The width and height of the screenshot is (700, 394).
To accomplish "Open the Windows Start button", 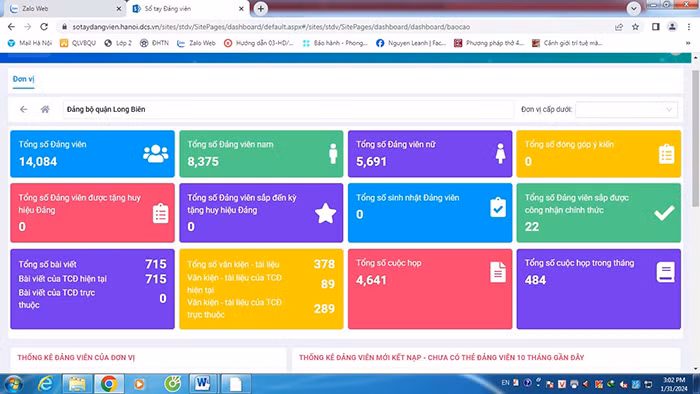I will [13, 384].
